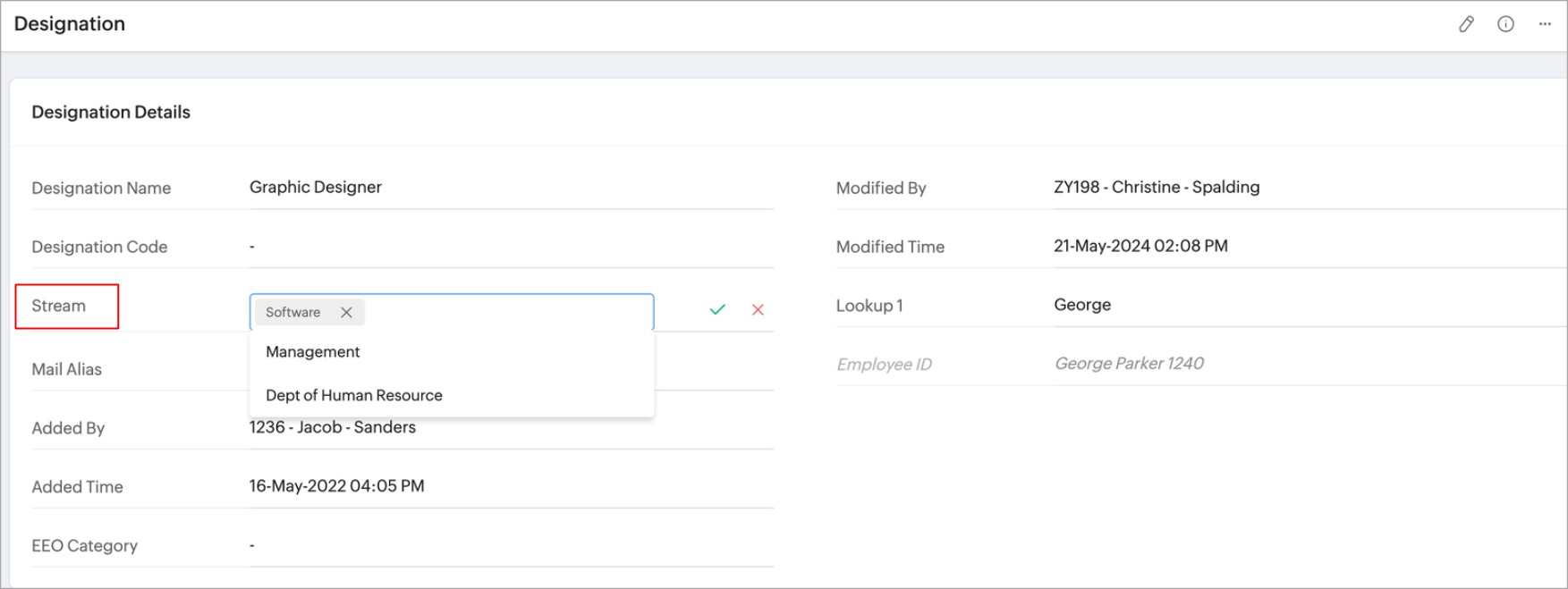Click Added By Jacob Sanders value
This screenshot has width=1568, height=589.
[x=333, y=427]
